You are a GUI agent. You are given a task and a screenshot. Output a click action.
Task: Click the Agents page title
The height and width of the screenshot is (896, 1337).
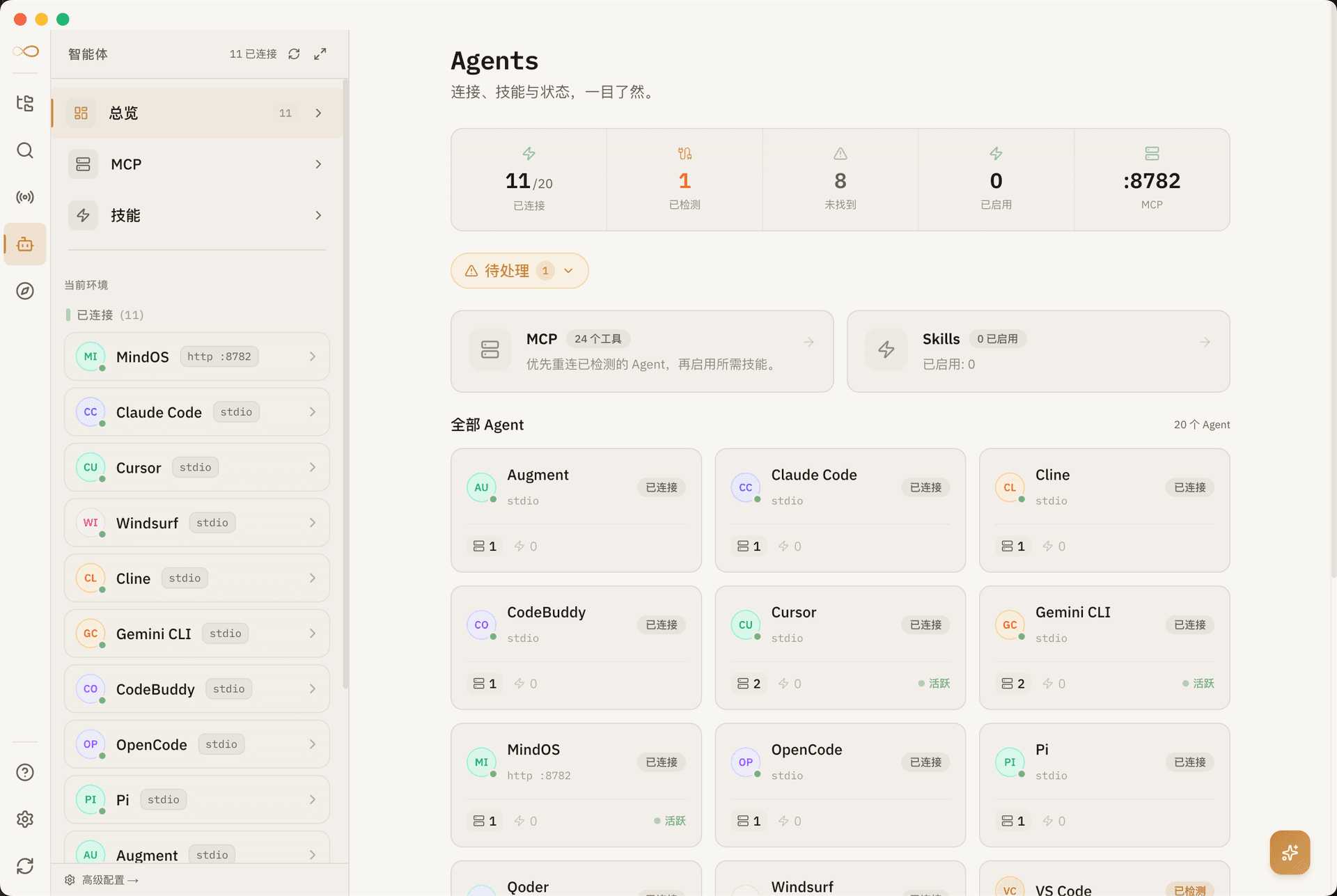(x=494, y=61)
